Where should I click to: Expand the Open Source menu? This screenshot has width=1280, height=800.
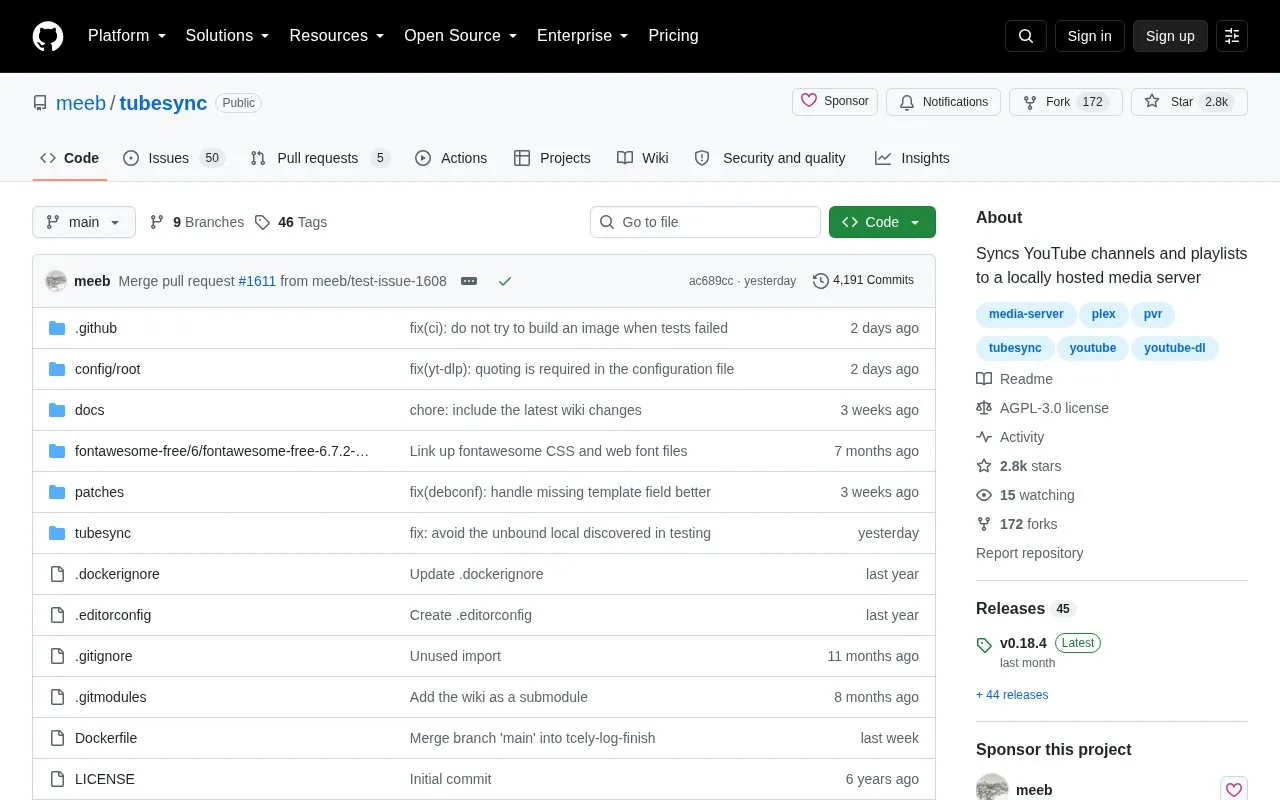[x=460, y=36]
